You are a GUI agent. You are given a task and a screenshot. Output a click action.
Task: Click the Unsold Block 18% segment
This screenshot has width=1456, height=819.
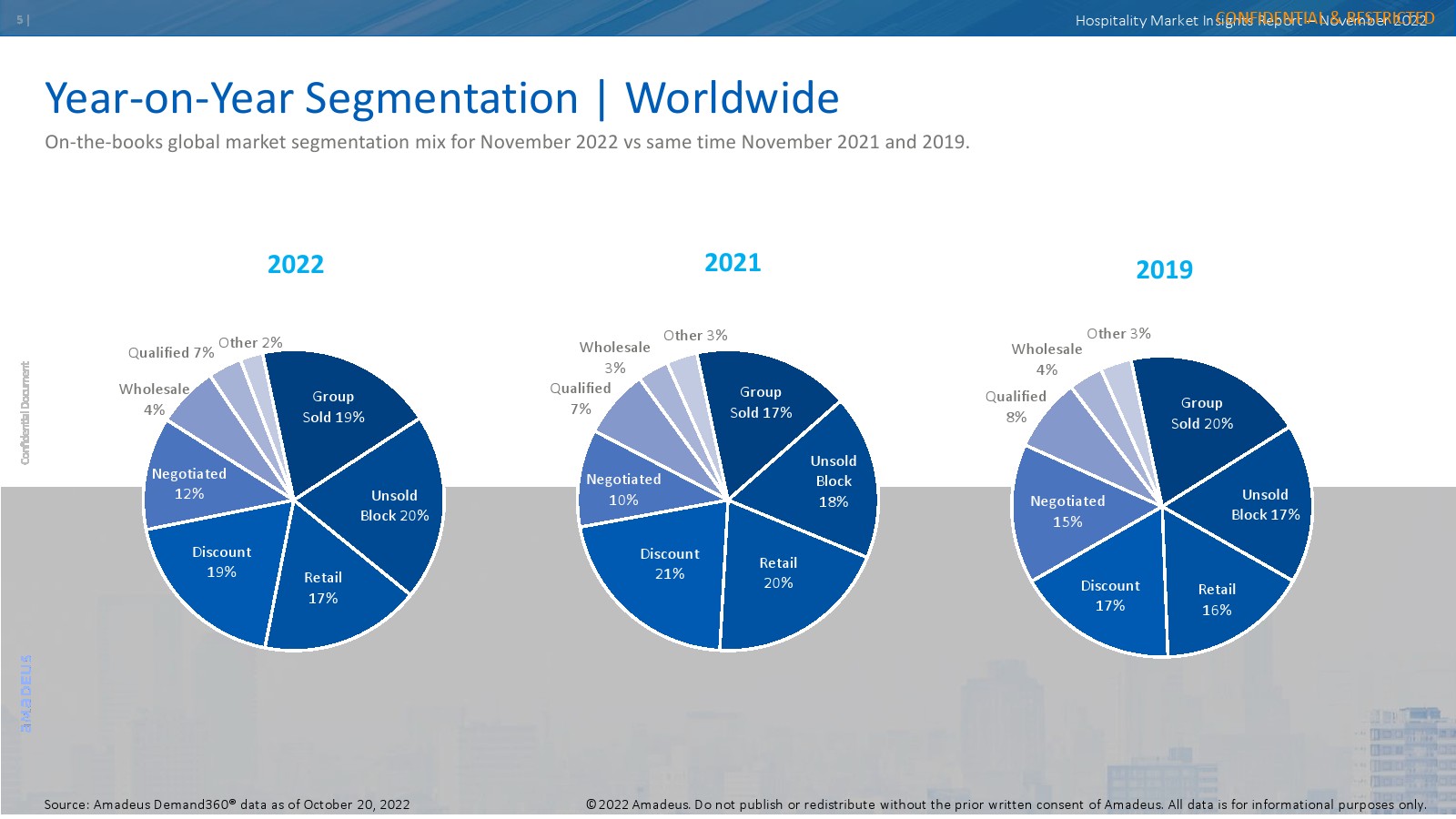[x=833, y=481]
